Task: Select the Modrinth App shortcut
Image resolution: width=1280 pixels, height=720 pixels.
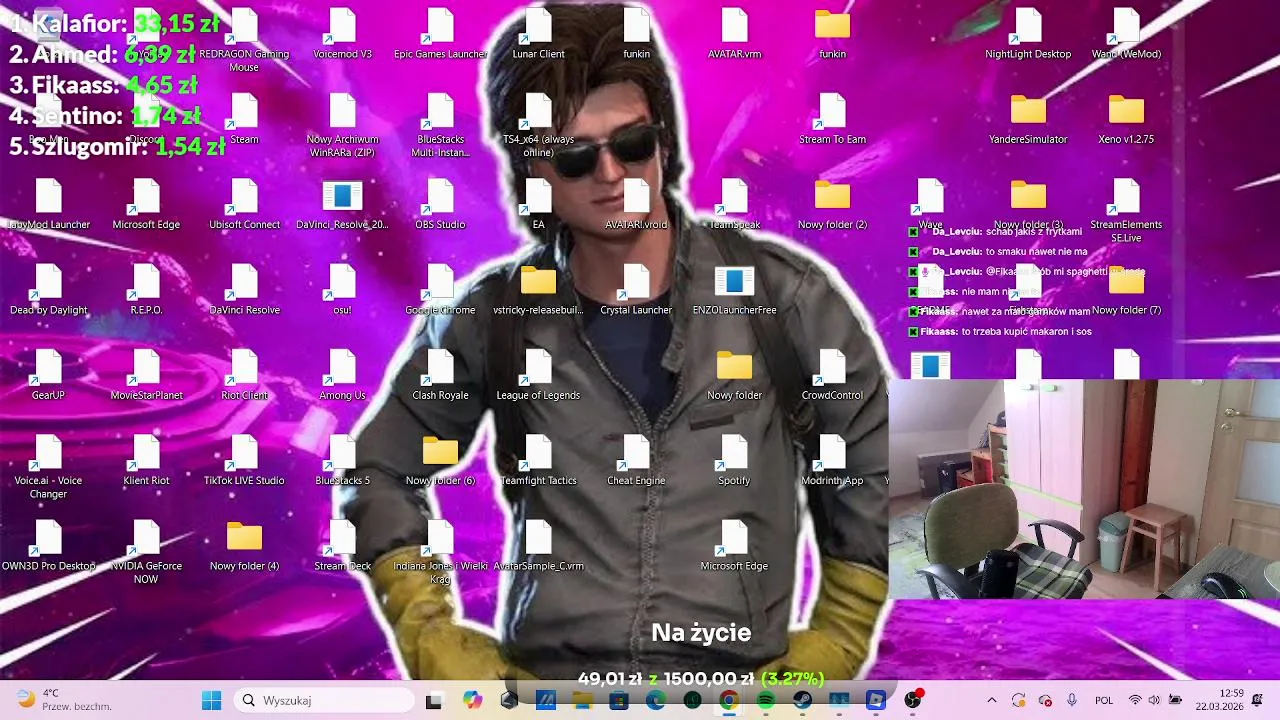Action: pyautogui.click(x=832, y=459)
